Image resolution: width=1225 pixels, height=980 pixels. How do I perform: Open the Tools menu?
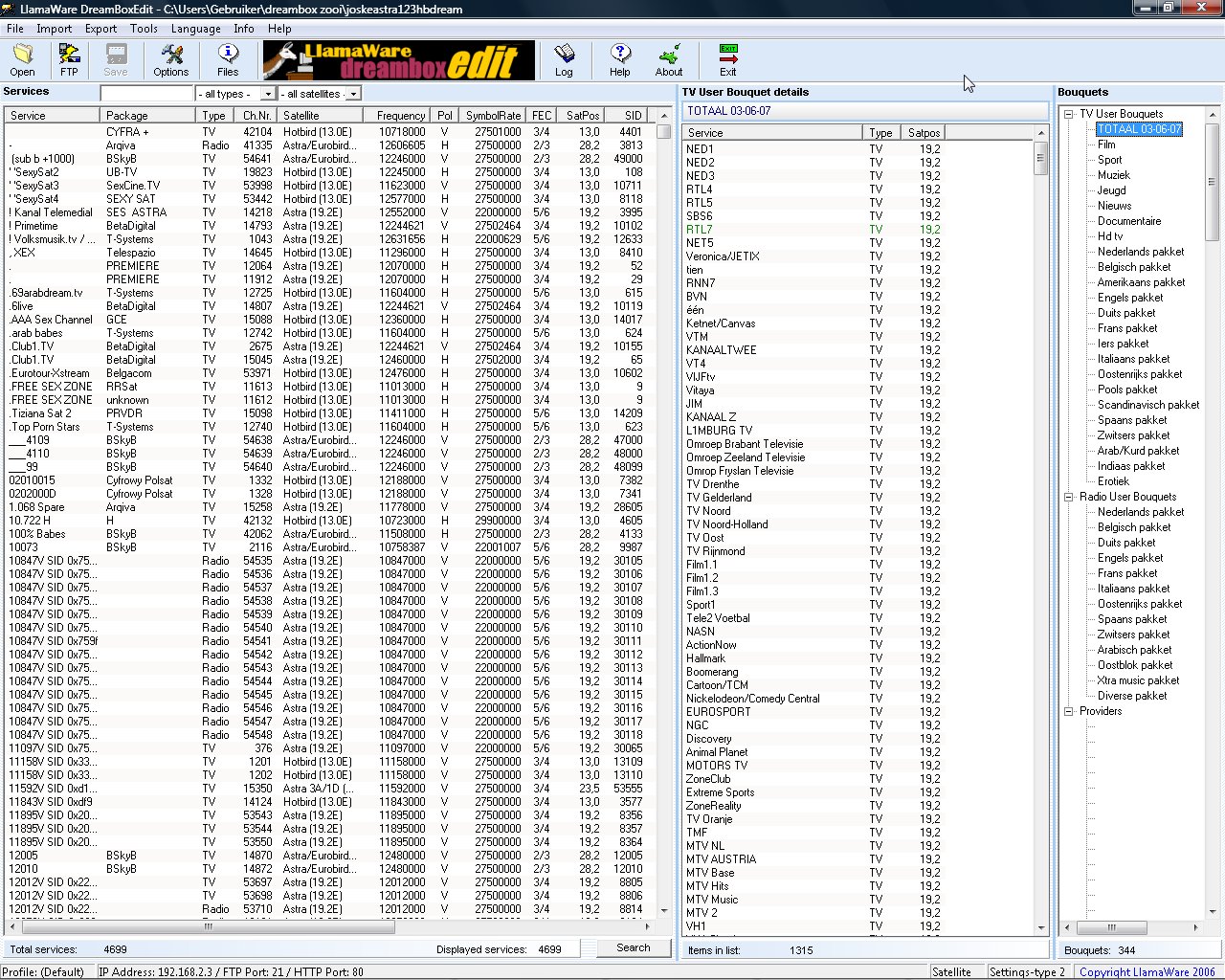click(x=144, y=29)
